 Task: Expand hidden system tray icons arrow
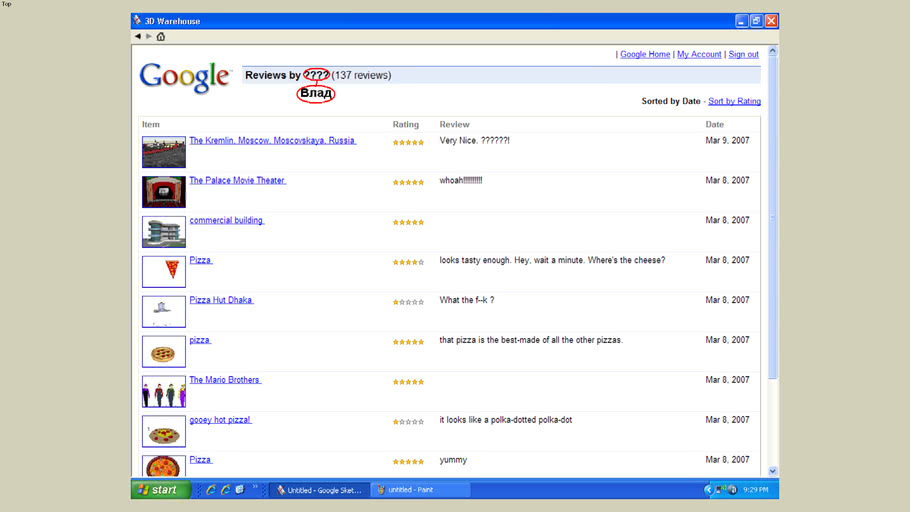(x=708, y=490)
